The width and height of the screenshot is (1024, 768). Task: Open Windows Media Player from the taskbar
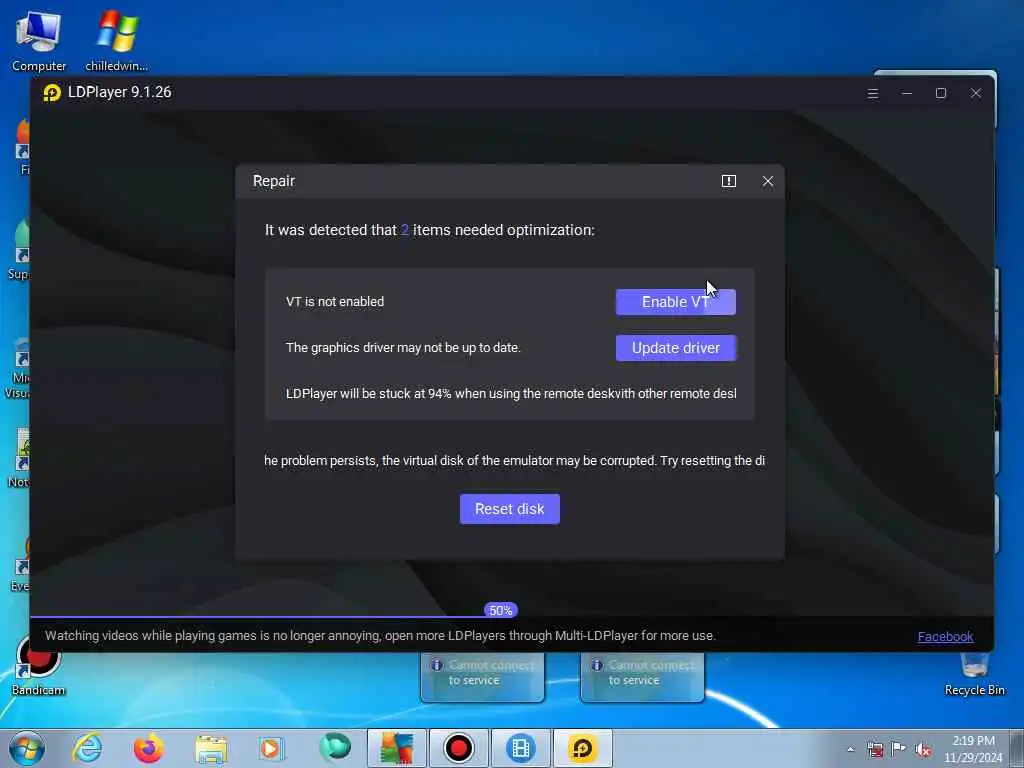click(271, 748)
